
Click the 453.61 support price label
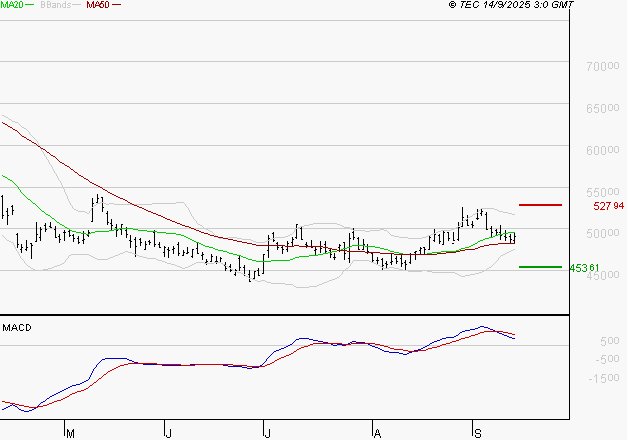point(583,268)
